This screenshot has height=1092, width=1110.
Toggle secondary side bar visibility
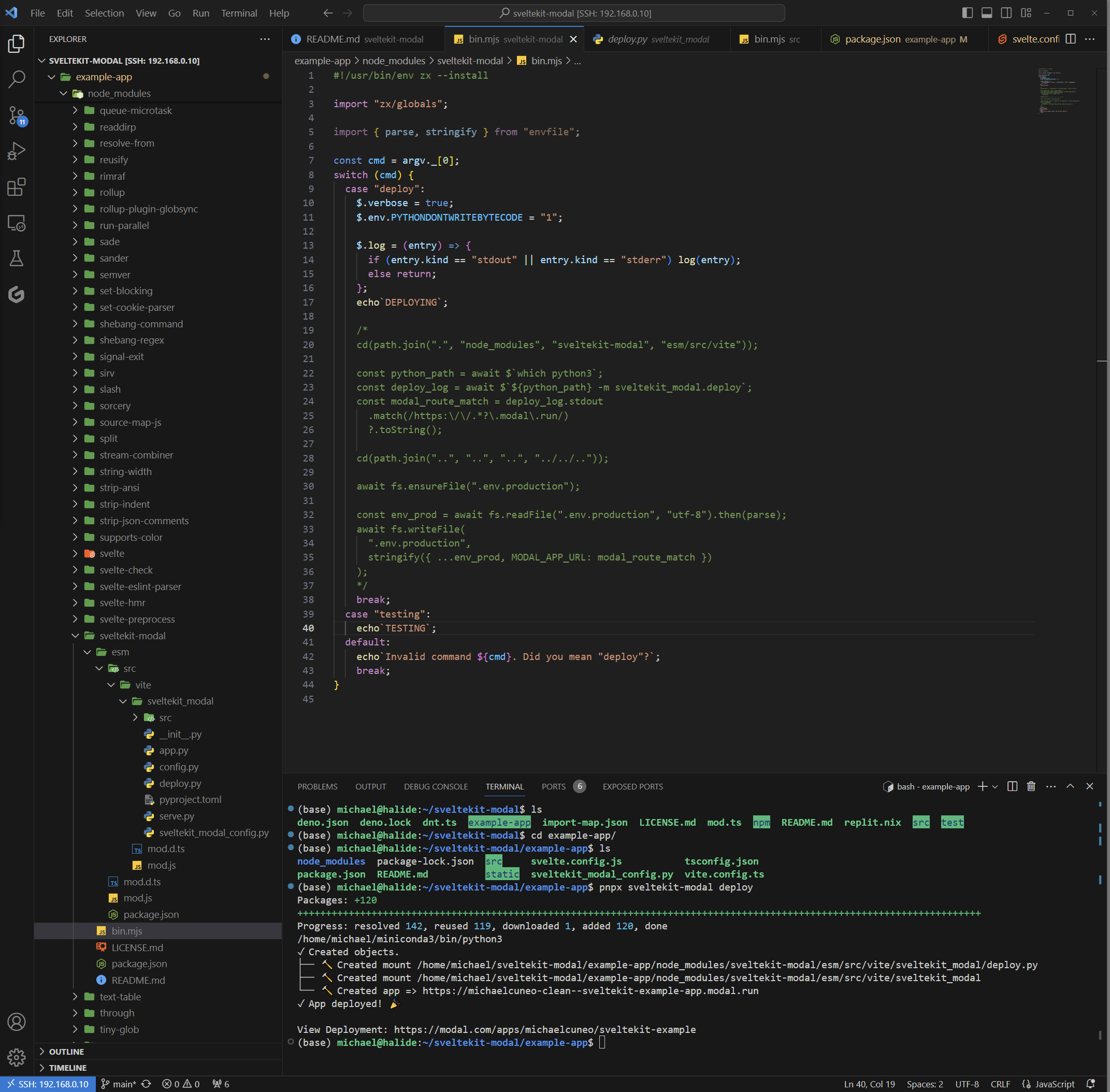pyautogui.click(x=1006, y=12)
